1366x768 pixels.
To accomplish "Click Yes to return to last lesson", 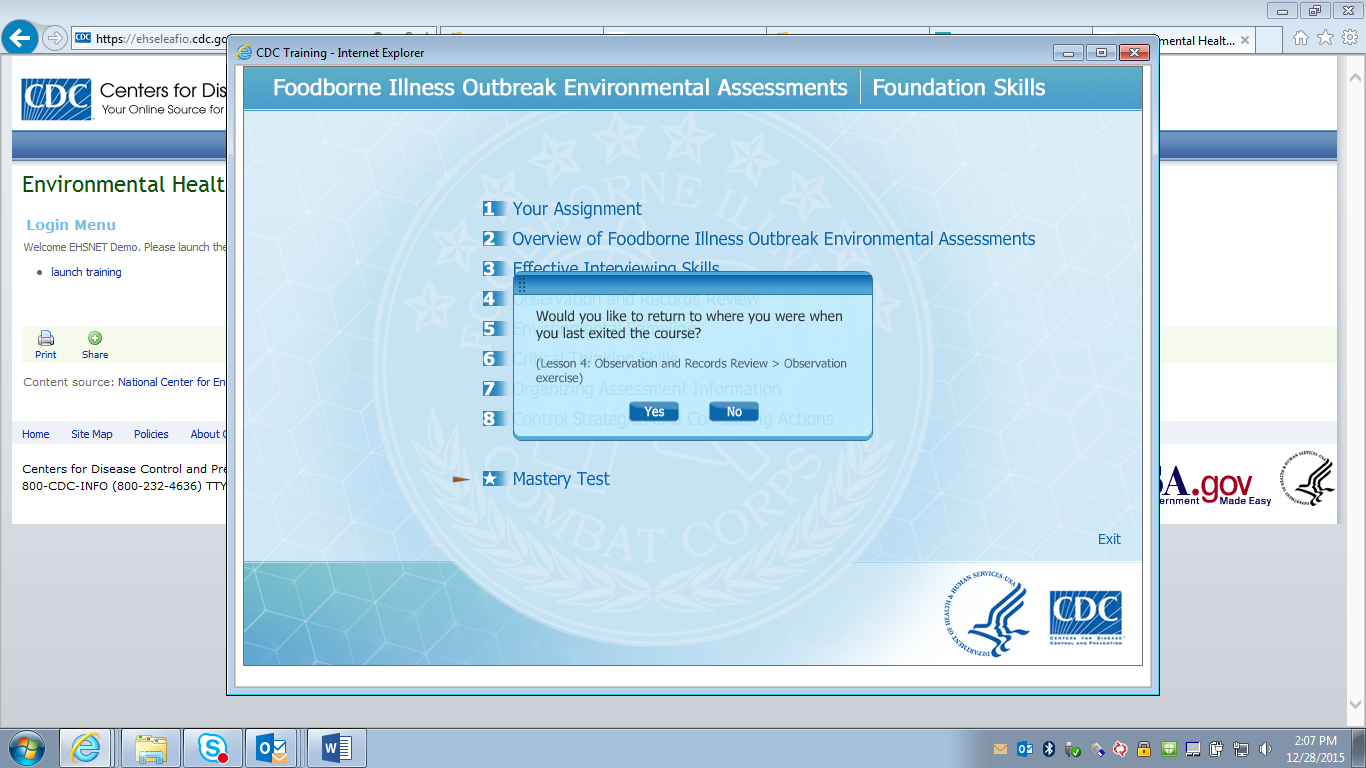I will (654, 412).
